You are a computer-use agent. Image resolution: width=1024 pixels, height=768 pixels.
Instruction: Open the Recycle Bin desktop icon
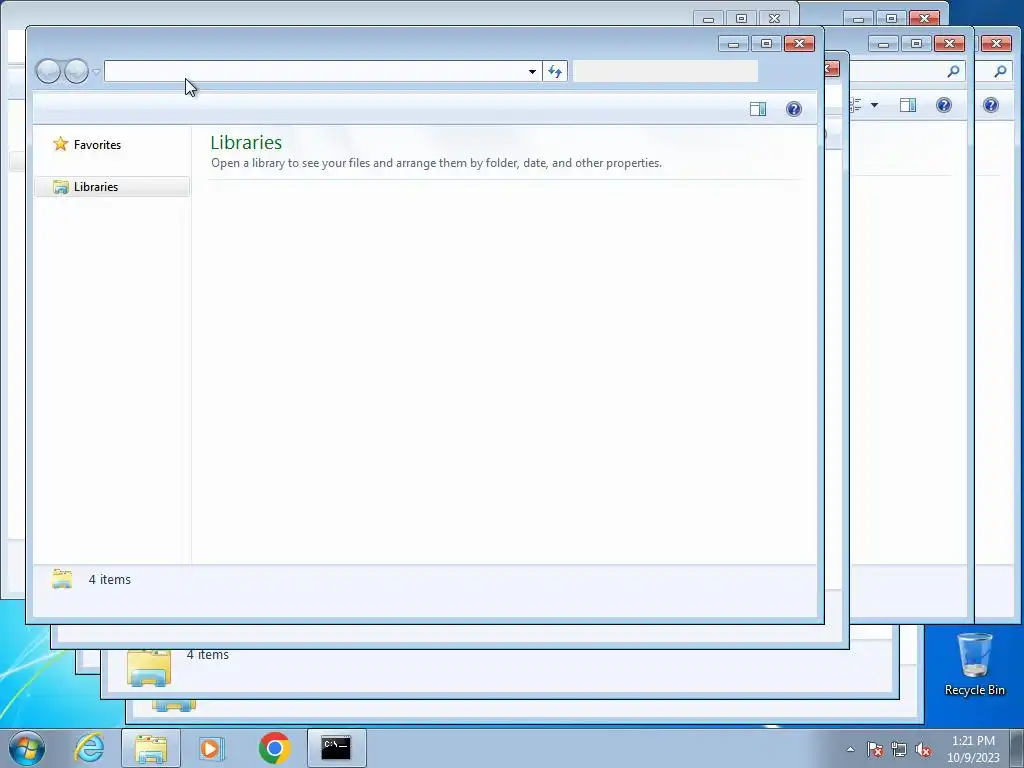click(974, 664)
